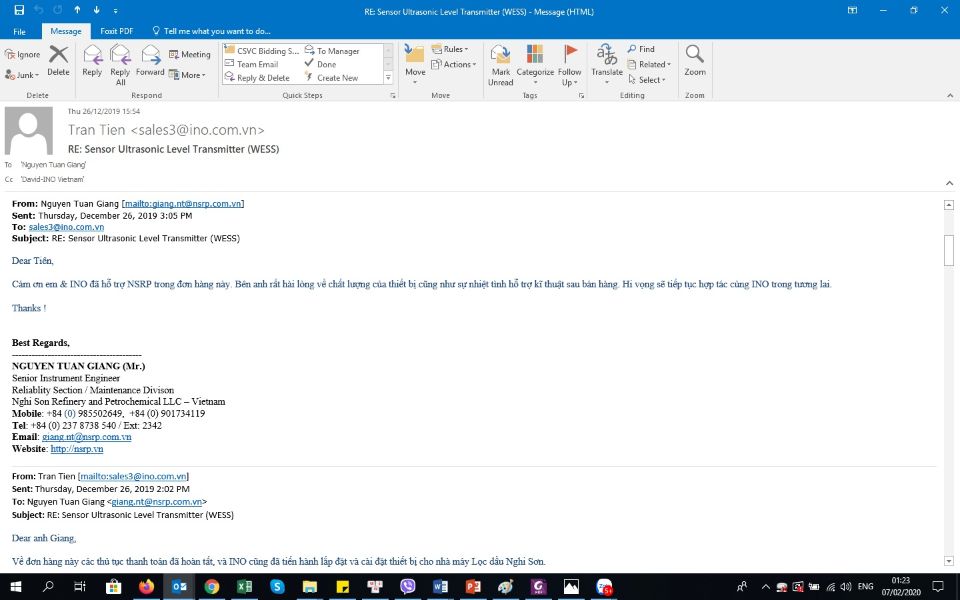Switch to the Foxit PDF tab
The height and width of the screenshot is (600, 960).
[x=117, y=31]
